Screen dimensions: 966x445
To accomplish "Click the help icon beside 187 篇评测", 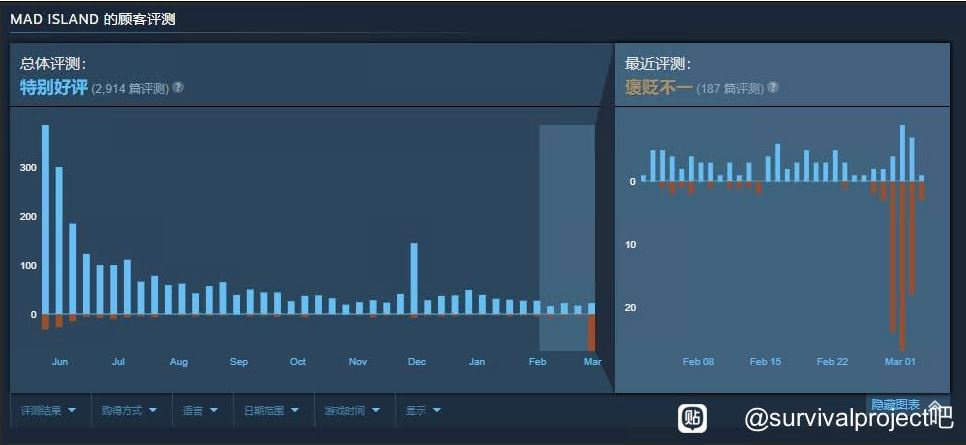I will [x=773, y=88].
